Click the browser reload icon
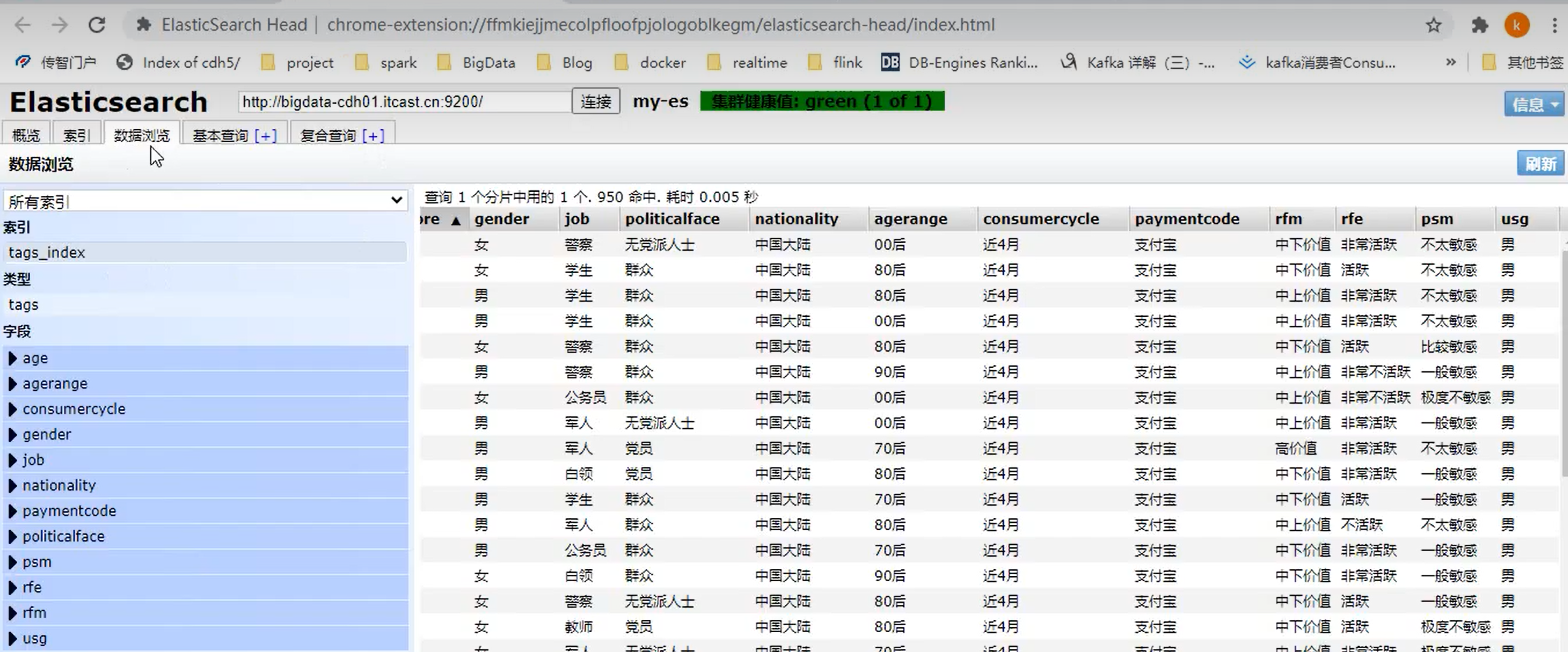The width and height of the screenshot is (1568, 652). point(97,25)
